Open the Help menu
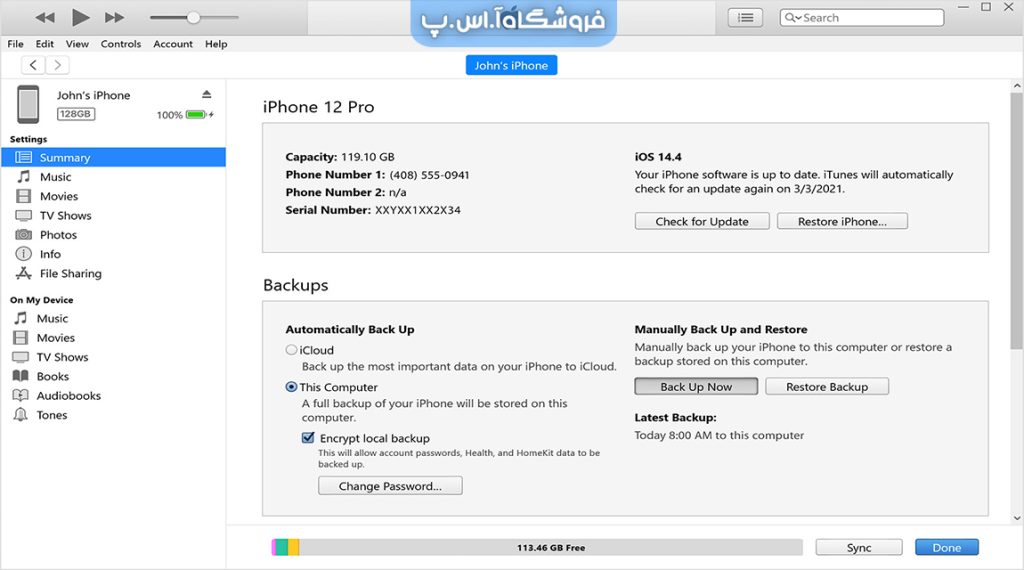Viewport: 1024px width, 570px height. pyautogui.click(x=216, y=44)
